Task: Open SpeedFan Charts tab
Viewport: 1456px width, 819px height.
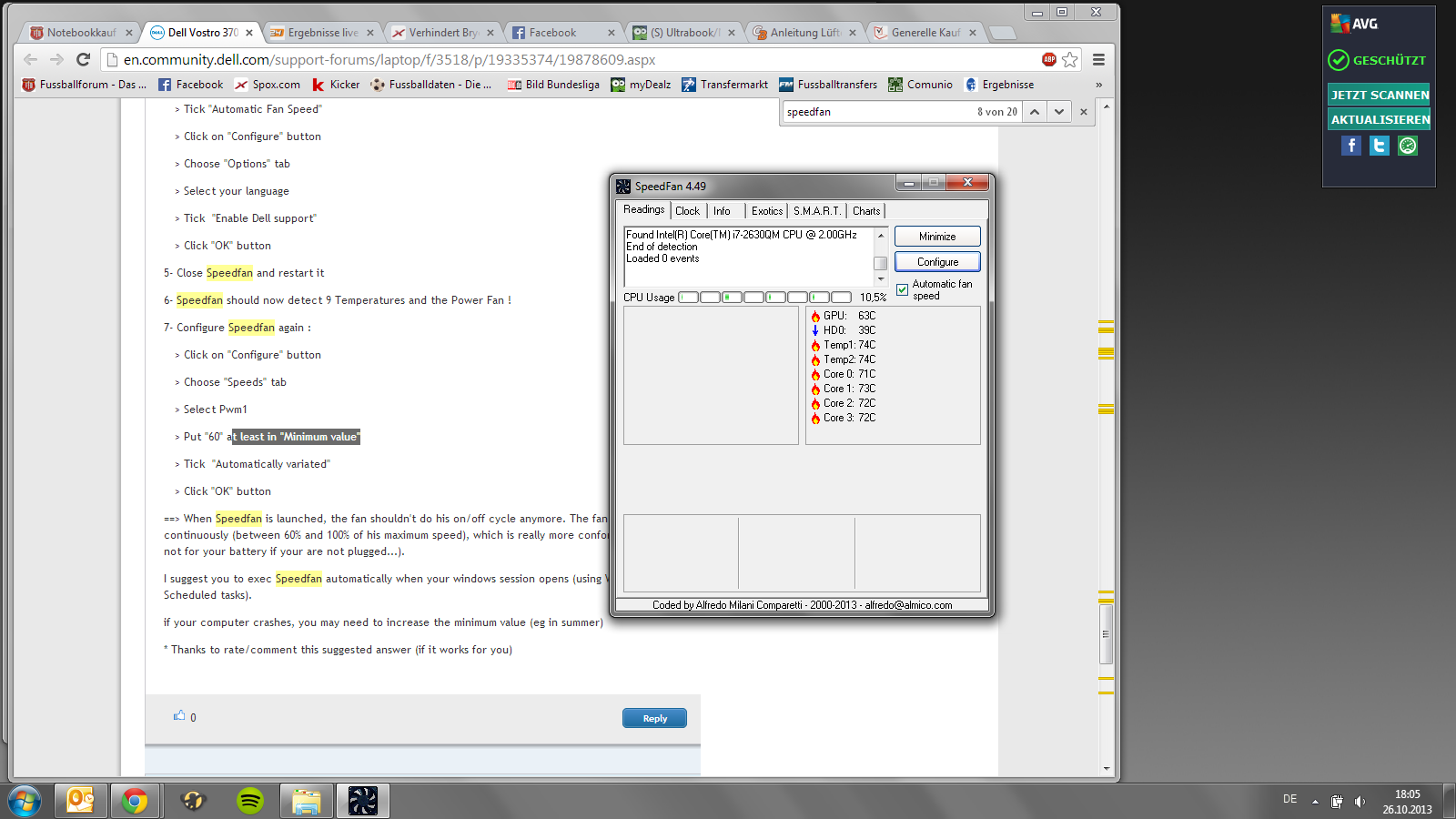Action: [x=866, y=211]
